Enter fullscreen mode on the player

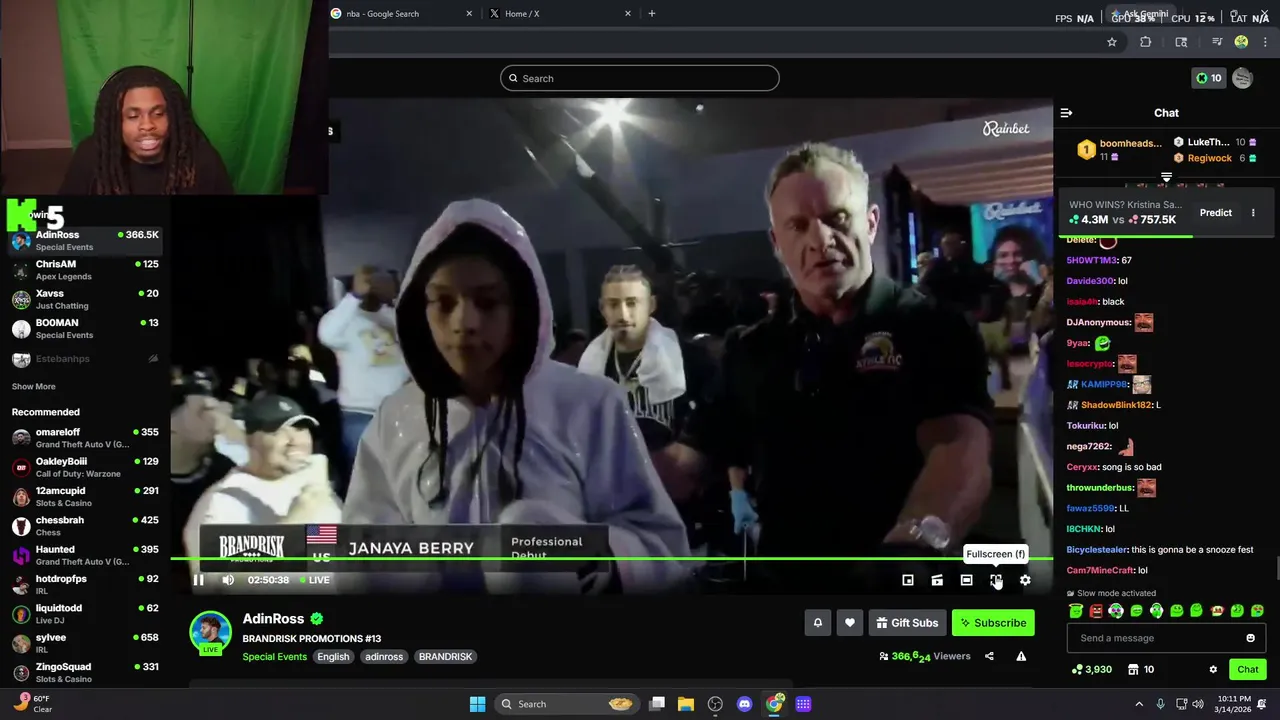point(996,580)
